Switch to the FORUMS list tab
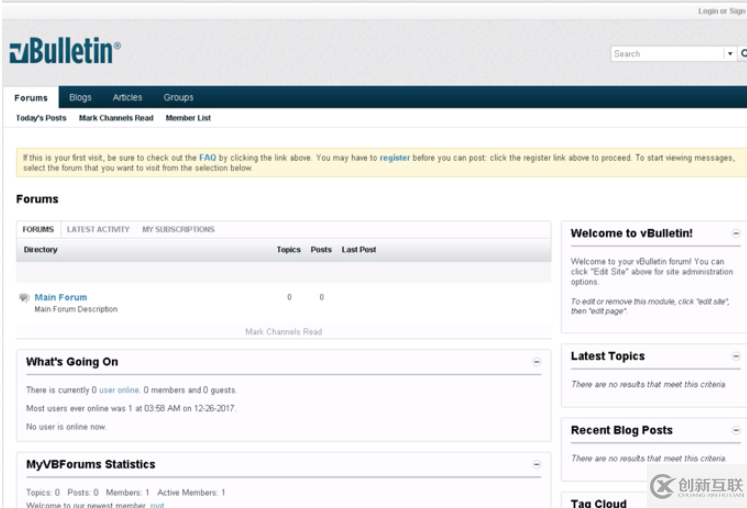The width and height of the screenshot is (747, 508). (38, 230)
